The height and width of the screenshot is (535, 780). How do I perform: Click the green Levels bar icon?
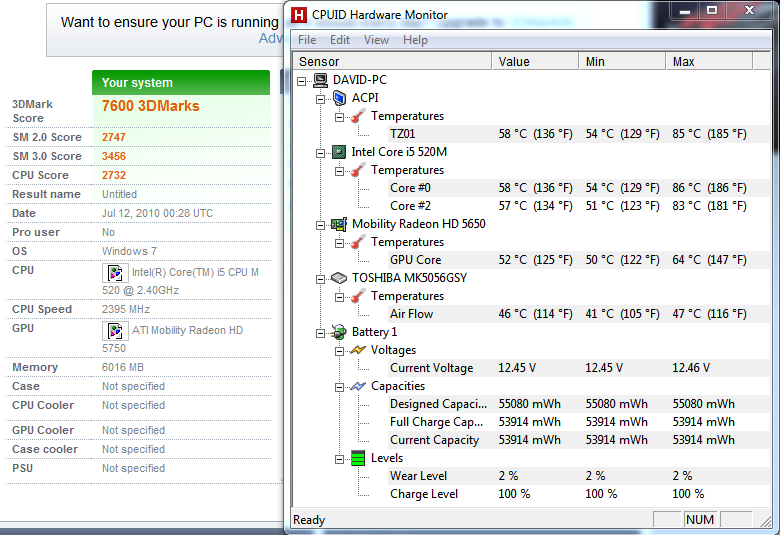point(358,458)
